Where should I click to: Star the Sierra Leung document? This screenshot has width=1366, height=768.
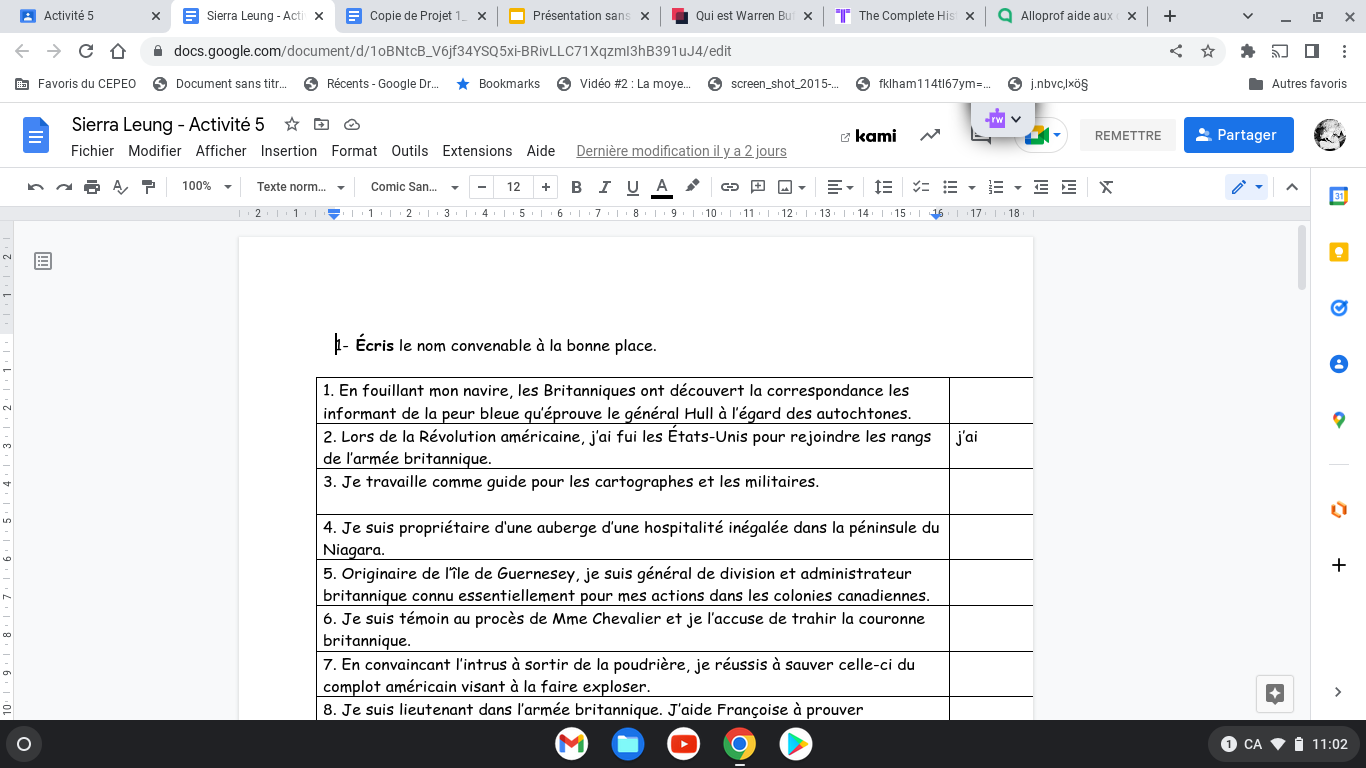coord(292,124)
